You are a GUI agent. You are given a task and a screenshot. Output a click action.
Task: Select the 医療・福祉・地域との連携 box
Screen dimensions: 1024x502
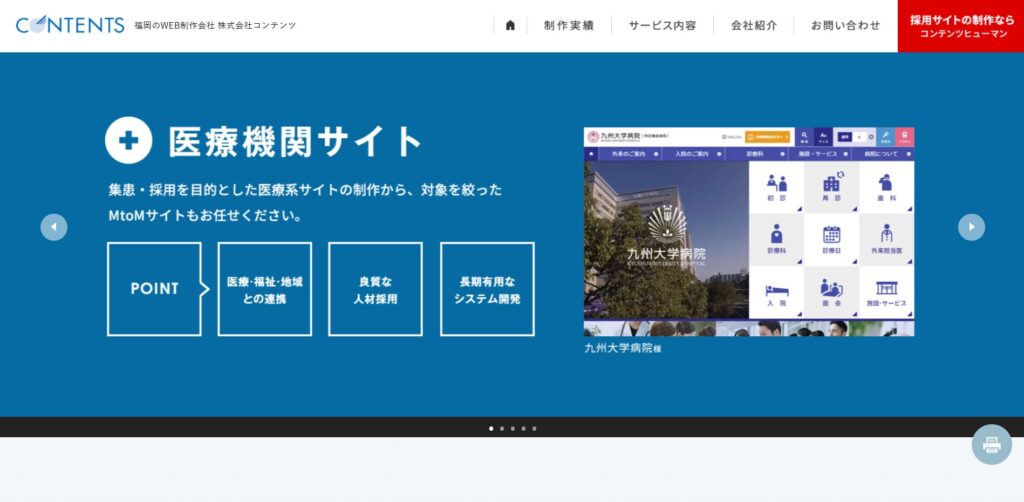264,289
